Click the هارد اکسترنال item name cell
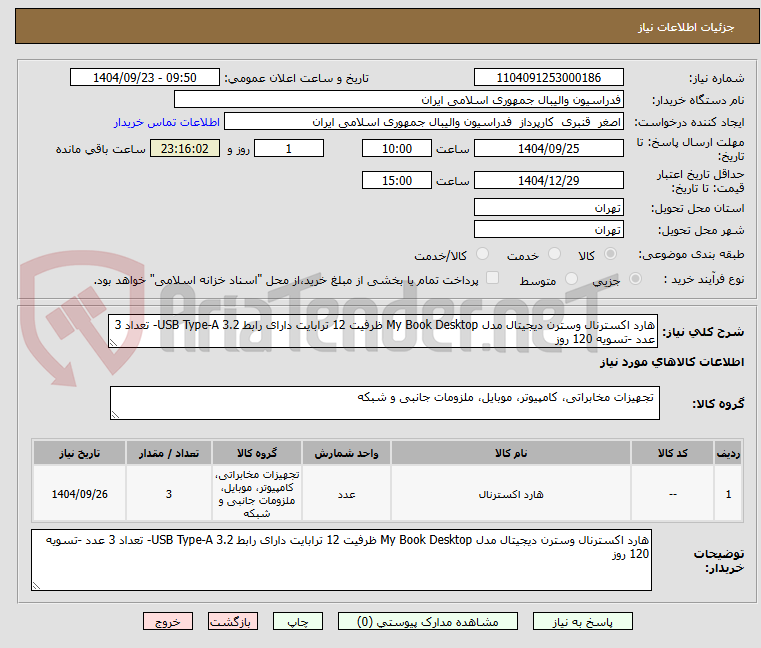761x648 pixels. tap(511, 494)
